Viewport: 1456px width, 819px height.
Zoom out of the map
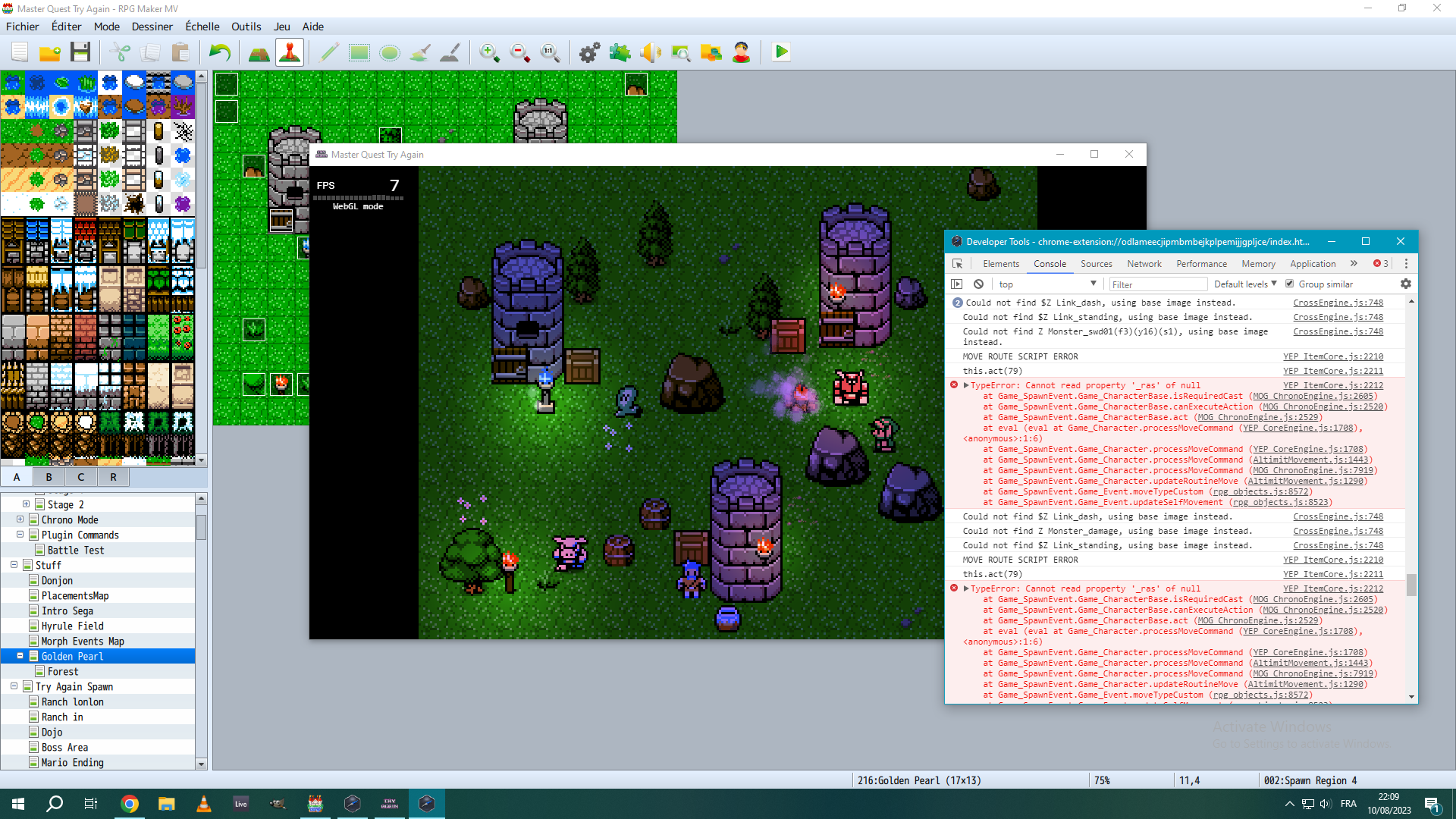tap(520, 52)
